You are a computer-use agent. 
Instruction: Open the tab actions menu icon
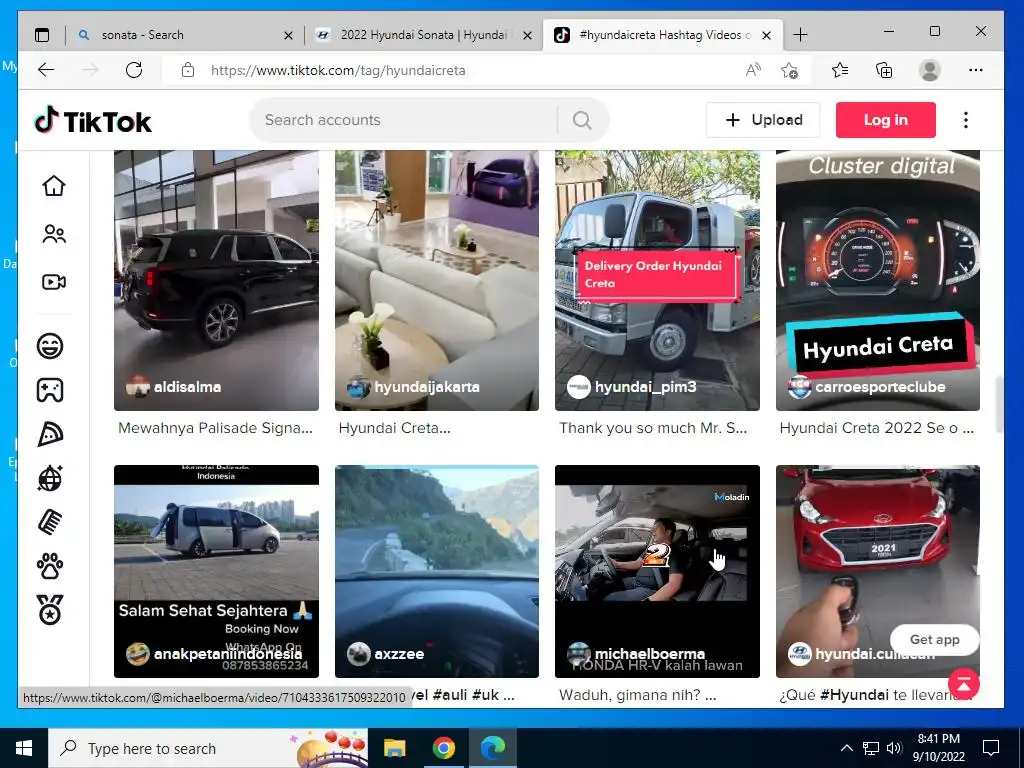[42, 35]
